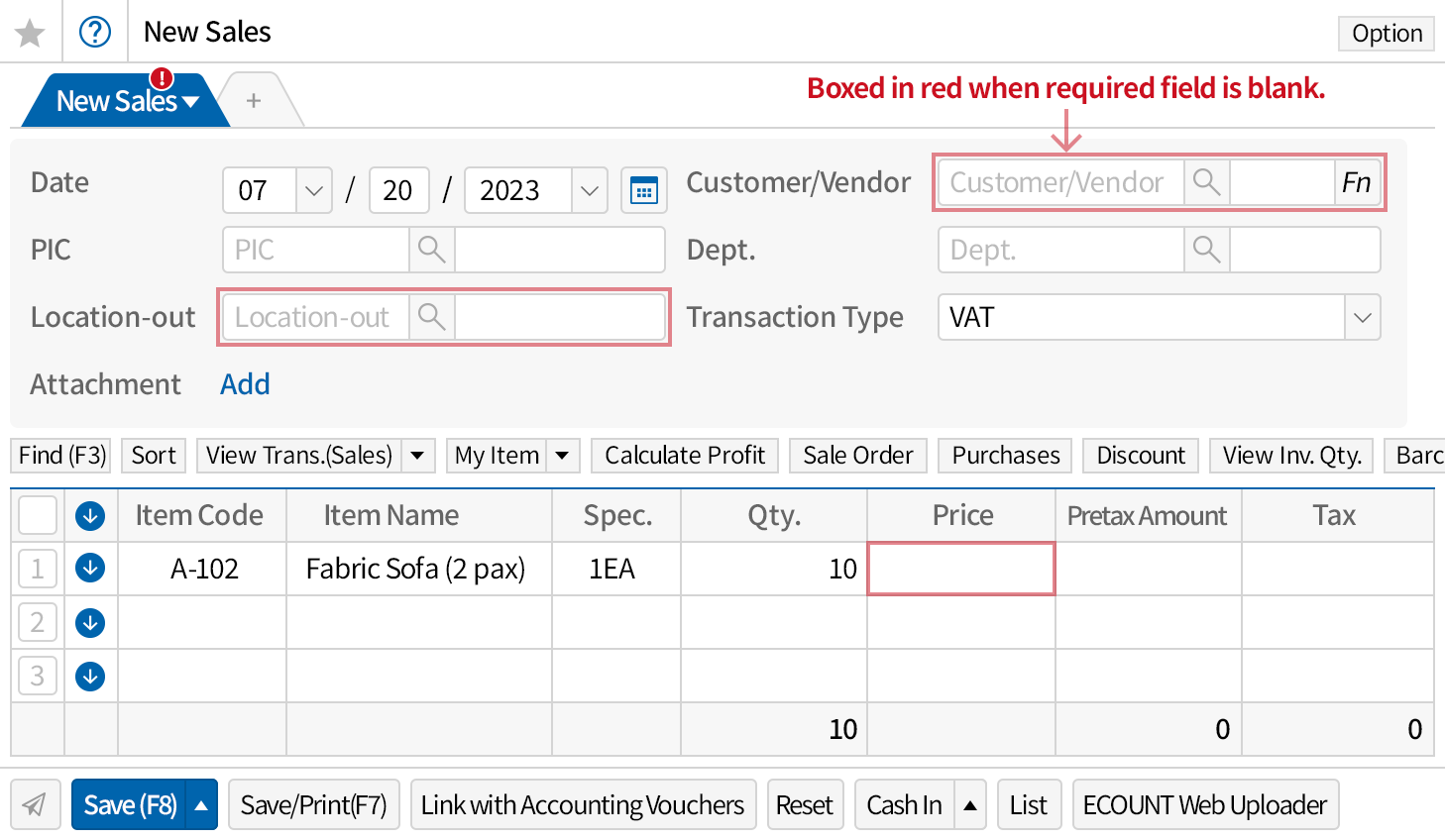Image resolution: width=1445 pixels, height=840 pixels.
Task: Add a new tab with the plus tab
Action: tap(254, 101)
